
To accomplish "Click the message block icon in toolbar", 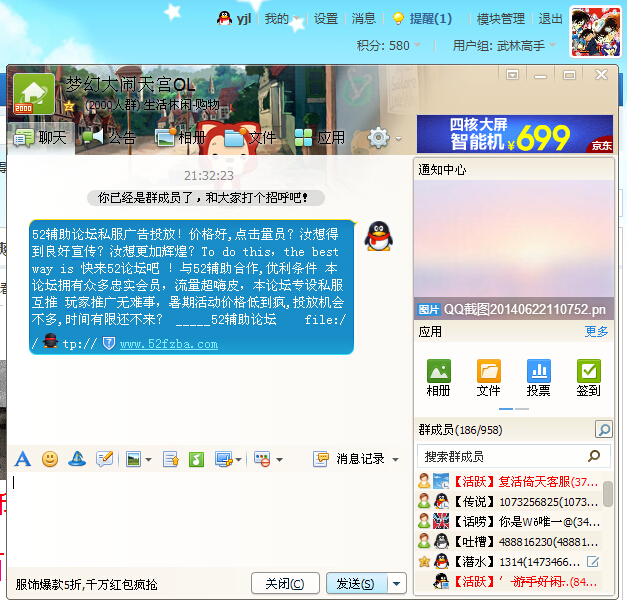I will (x=262, y=459).
